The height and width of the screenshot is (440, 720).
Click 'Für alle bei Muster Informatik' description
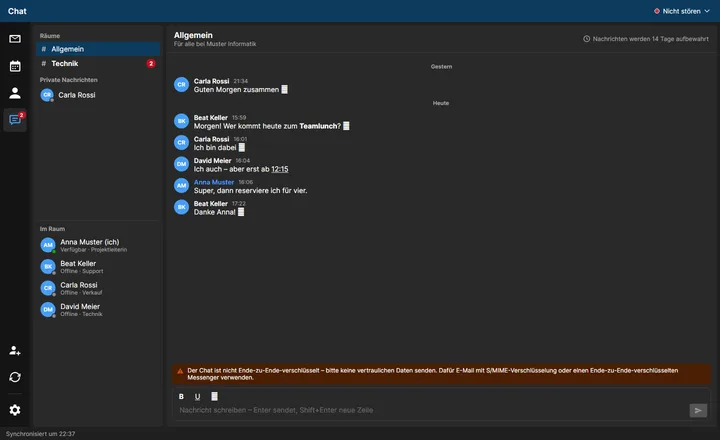click(215, 44)
